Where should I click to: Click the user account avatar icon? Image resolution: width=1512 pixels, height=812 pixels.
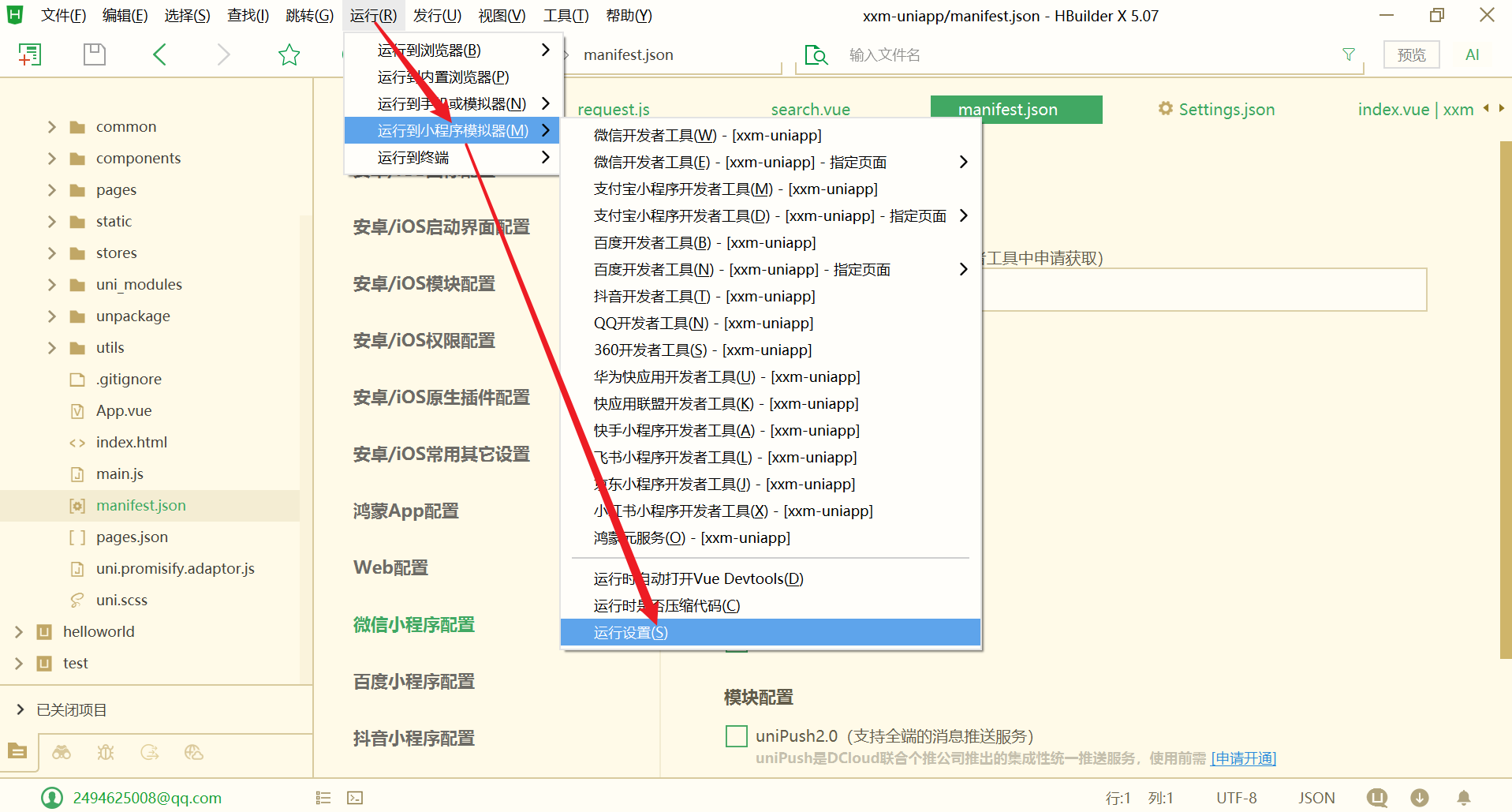click(x=52, y=798)
